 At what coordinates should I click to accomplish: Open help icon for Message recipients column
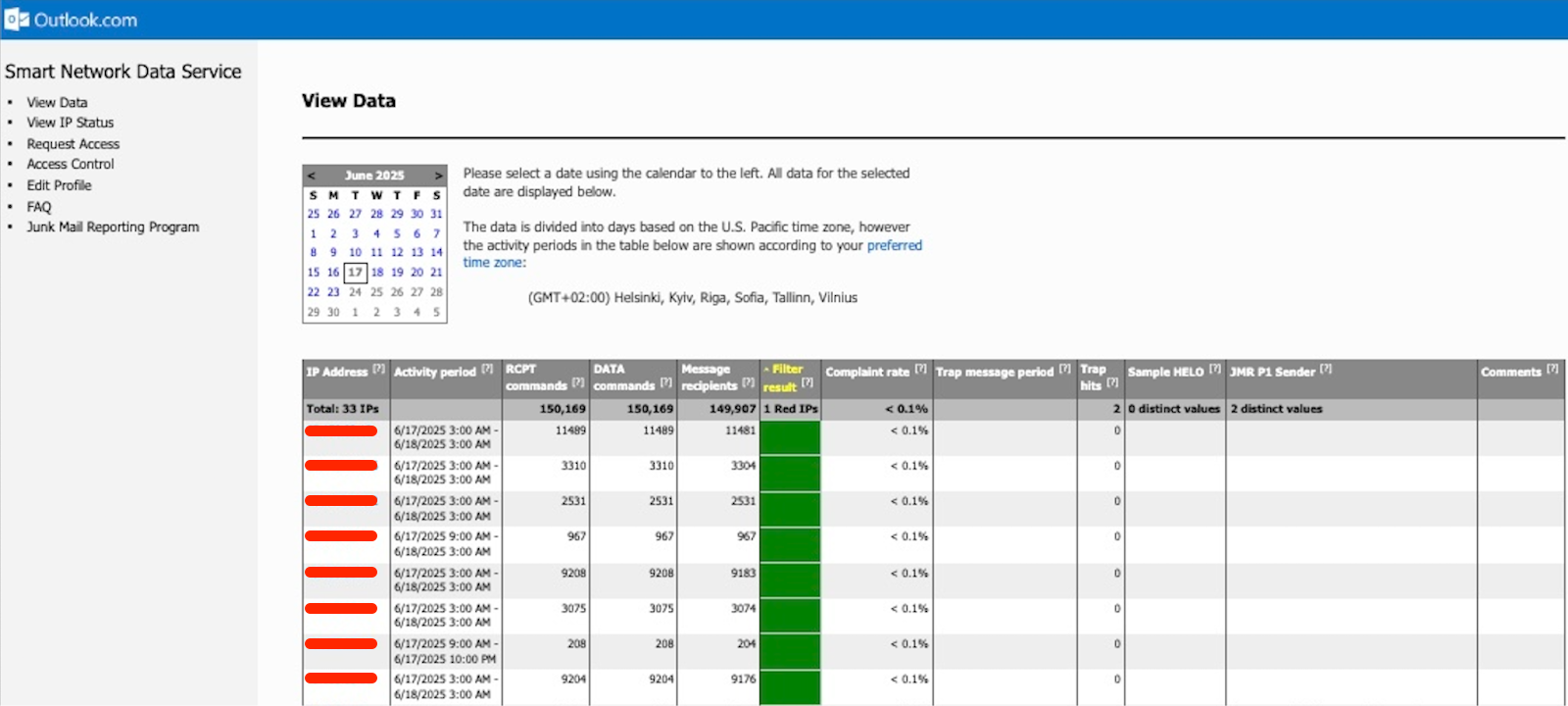(x=749, y=382)
